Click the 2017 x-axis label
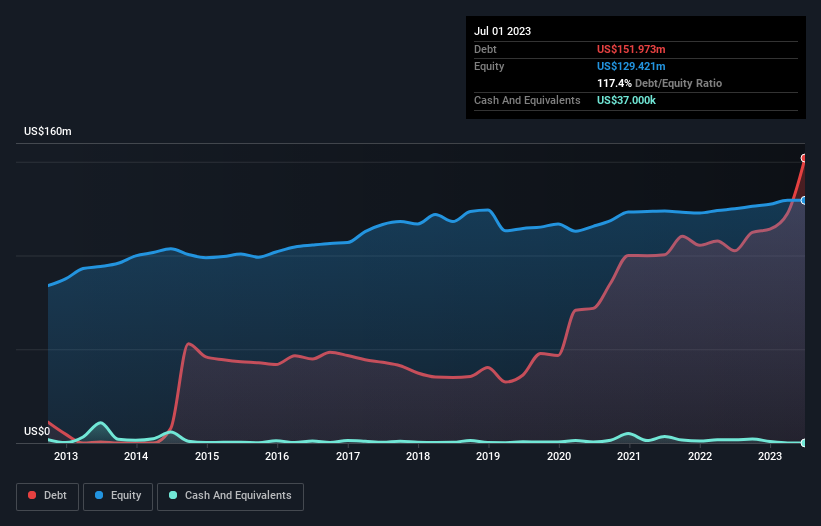821x526 pixels. [x=348, y=456]
